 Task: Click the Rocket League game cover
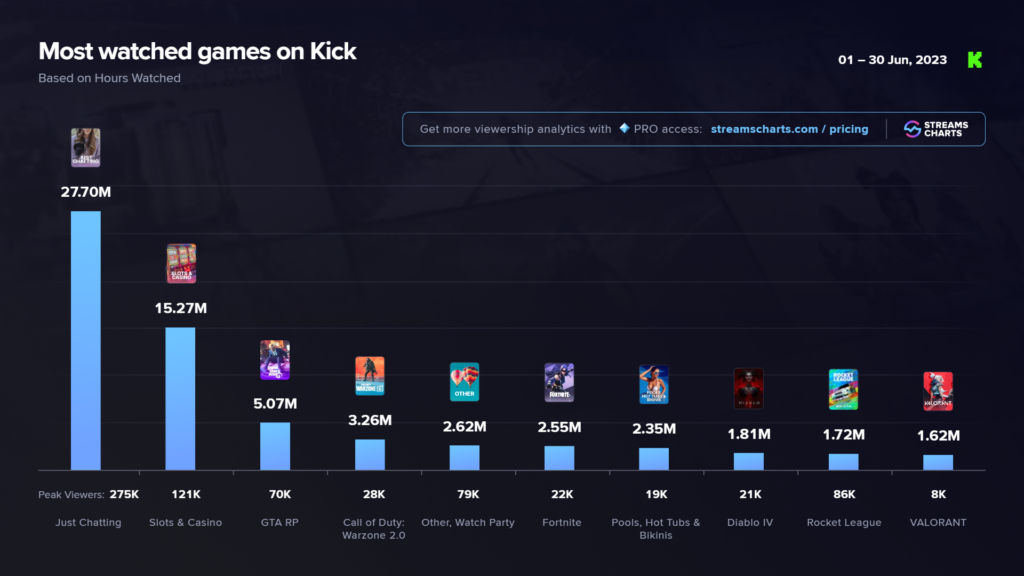pyautogui.click(x=843, y=390)
